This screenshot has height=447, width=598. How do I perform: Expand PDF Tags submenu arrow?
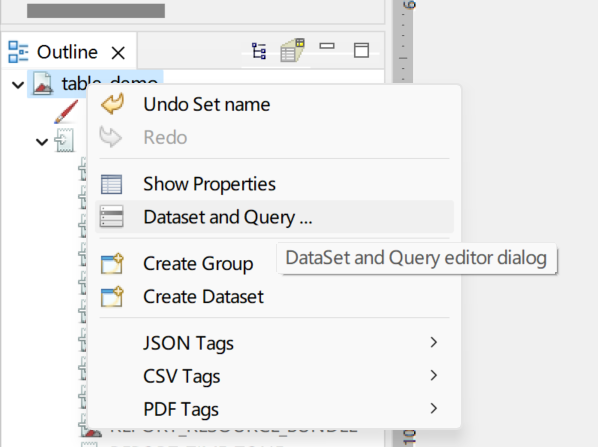[x=434, y=408]
